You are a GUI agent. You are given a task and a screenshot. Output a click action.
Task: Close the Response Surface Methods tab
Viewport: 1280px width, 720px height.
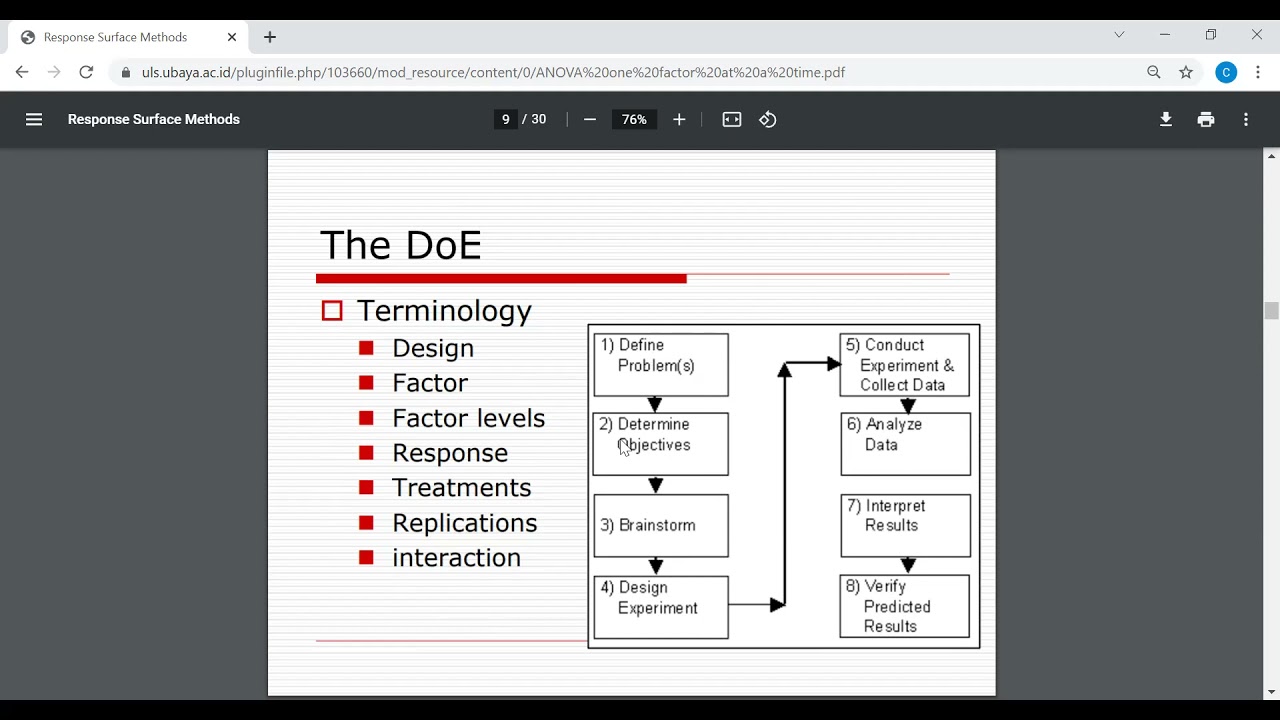[x=232, y=37]
